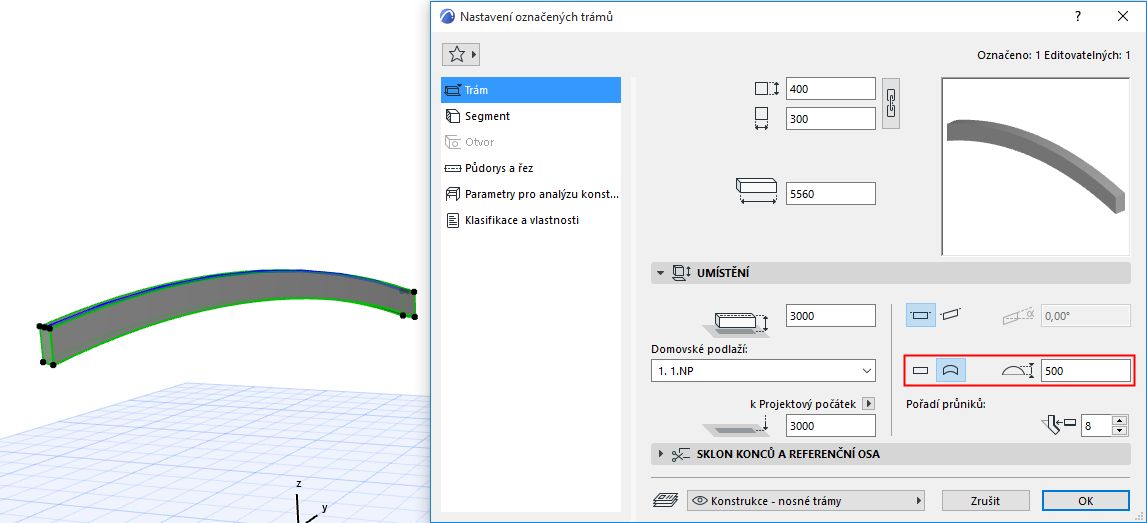Click the junction order priority icon

tap(1057, 424)
